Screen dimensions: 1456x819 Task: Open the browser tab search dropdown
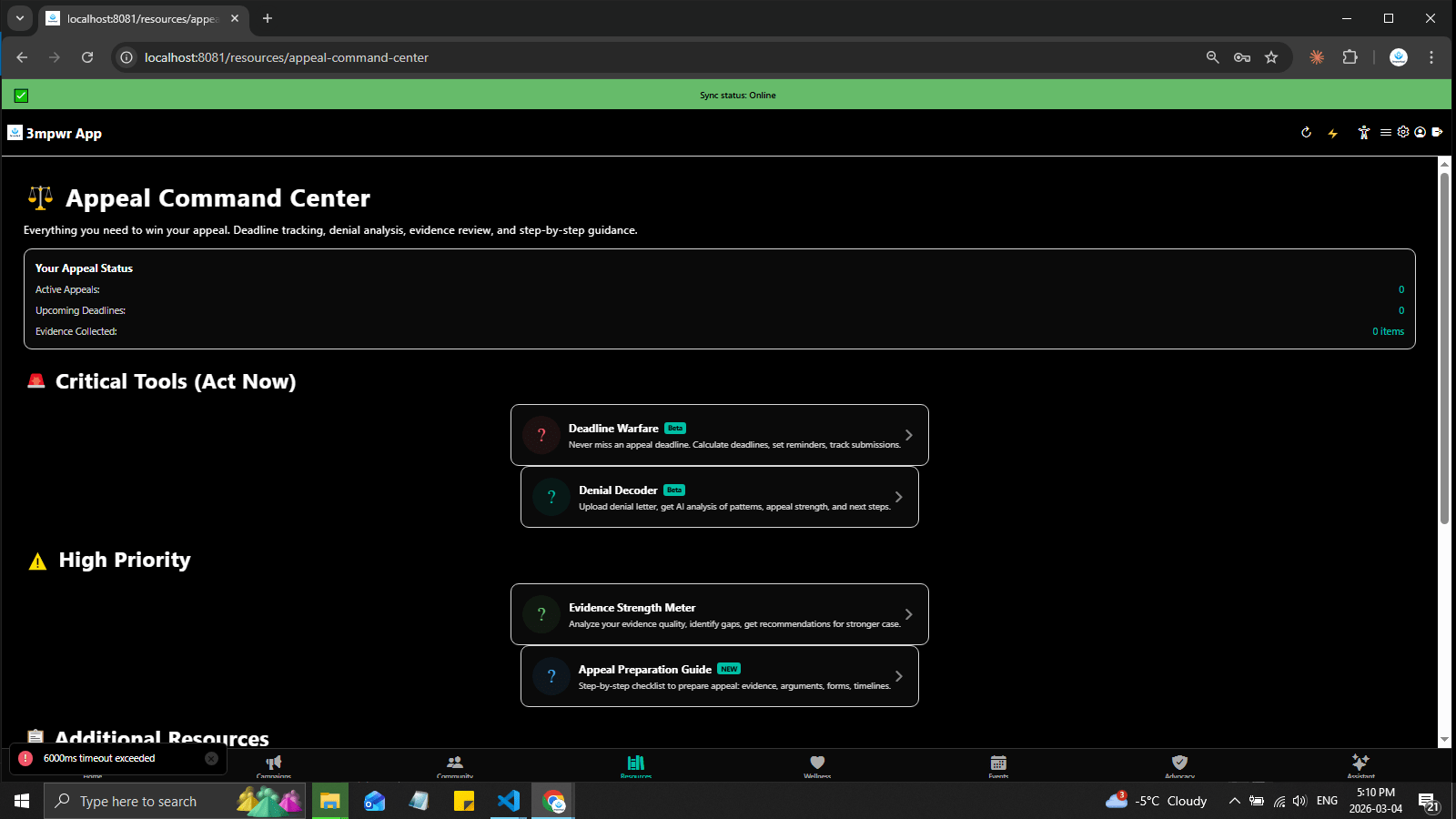tap(20, 18)
